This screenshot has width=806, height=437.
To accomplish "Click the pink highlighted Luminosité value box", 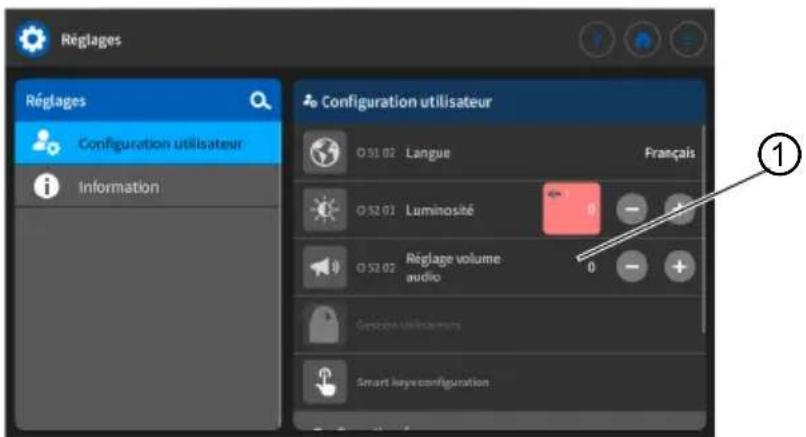I will [572, 209].
